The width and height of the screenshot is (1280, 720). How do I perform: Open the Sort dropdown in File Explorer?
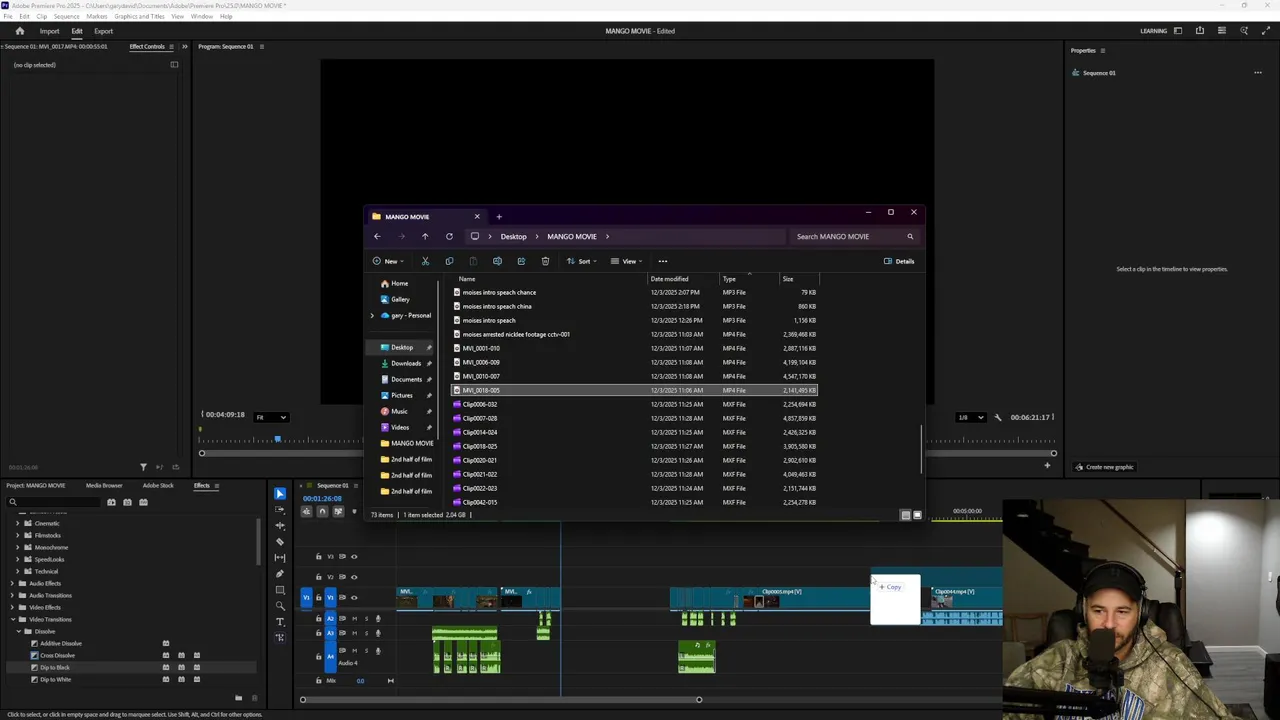(581, 261)
